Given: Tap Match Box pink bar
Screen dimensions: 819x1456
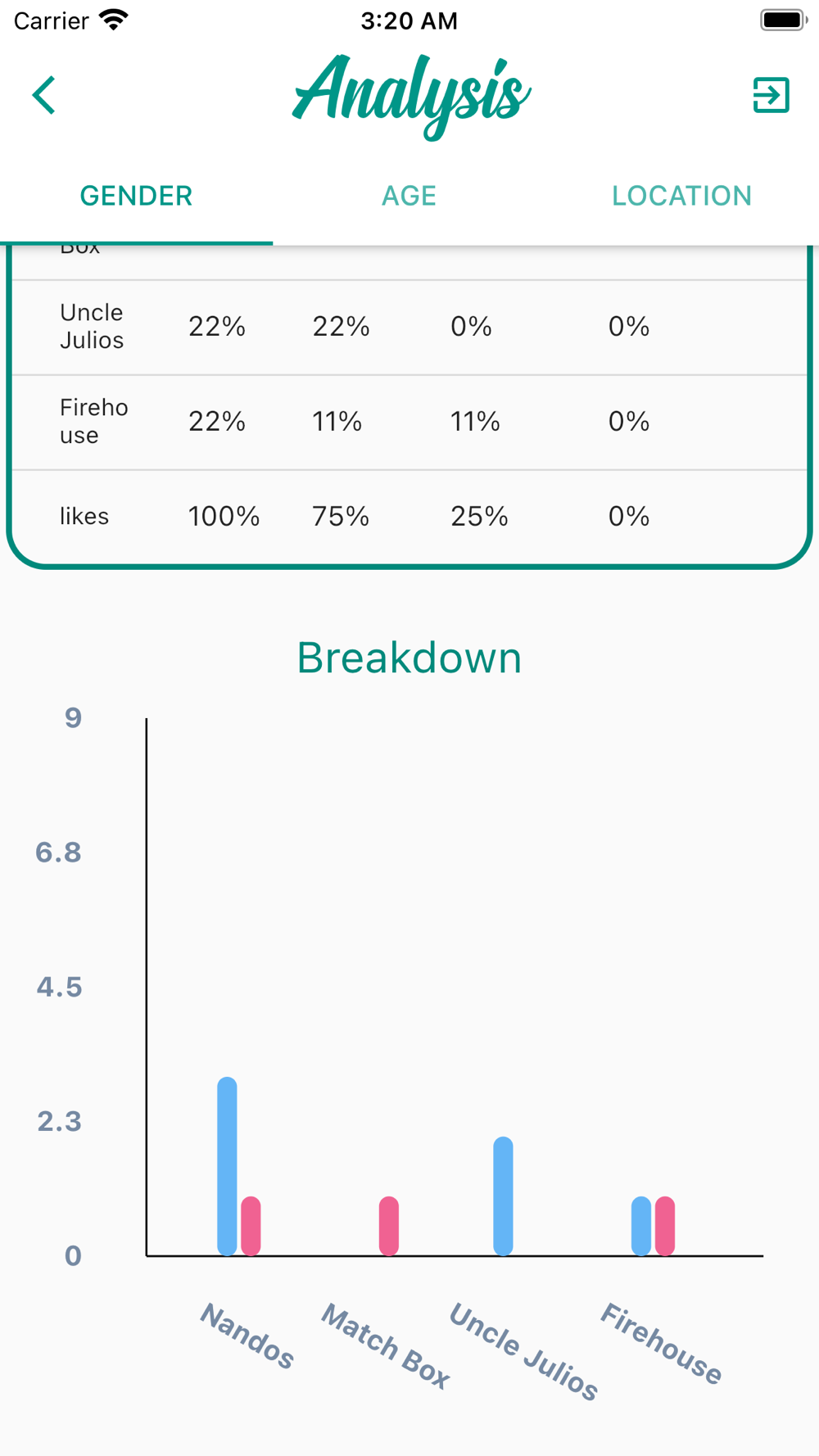Looking at the screenshot, I should tap(389, 1225).
